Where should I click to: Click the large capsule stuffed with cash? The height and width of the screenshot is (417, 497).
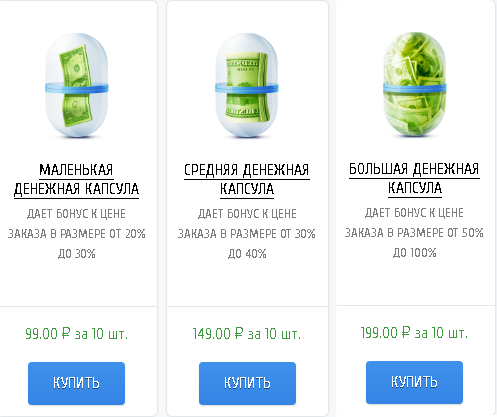(414, 85)
